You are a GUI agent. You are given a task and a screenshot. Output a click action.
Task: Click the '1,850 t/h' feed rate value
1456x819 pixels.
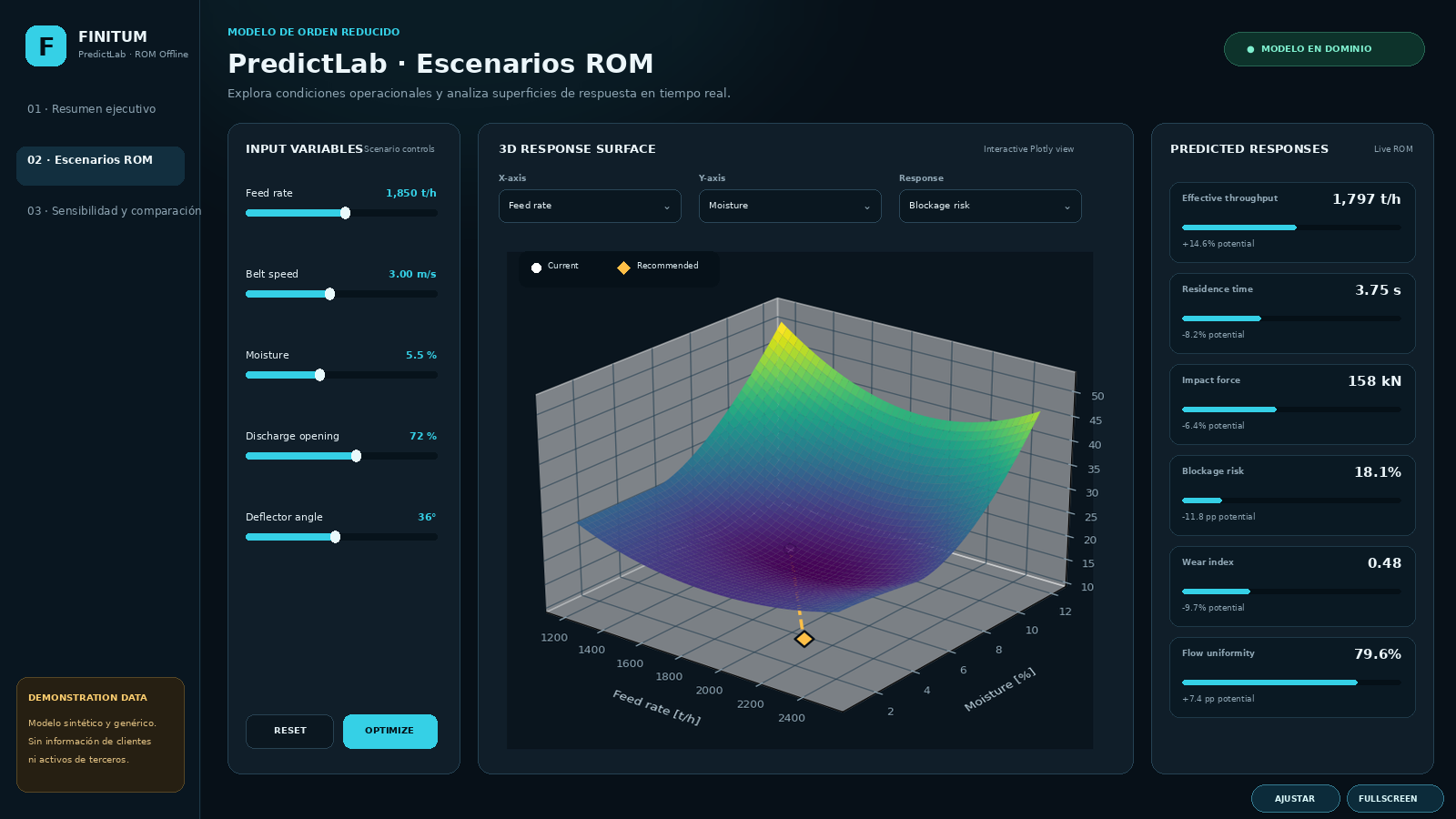(411, 193)
